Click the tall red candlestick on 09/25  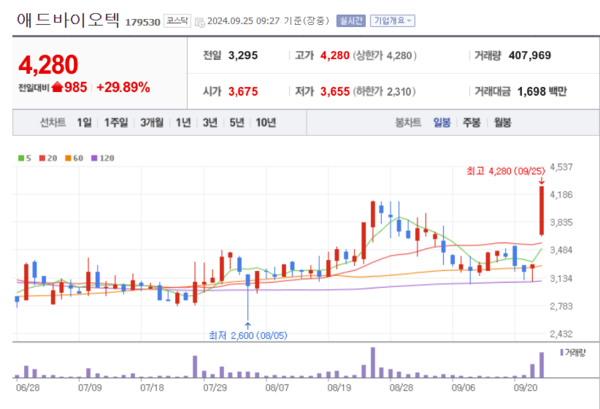coord(541,210)
